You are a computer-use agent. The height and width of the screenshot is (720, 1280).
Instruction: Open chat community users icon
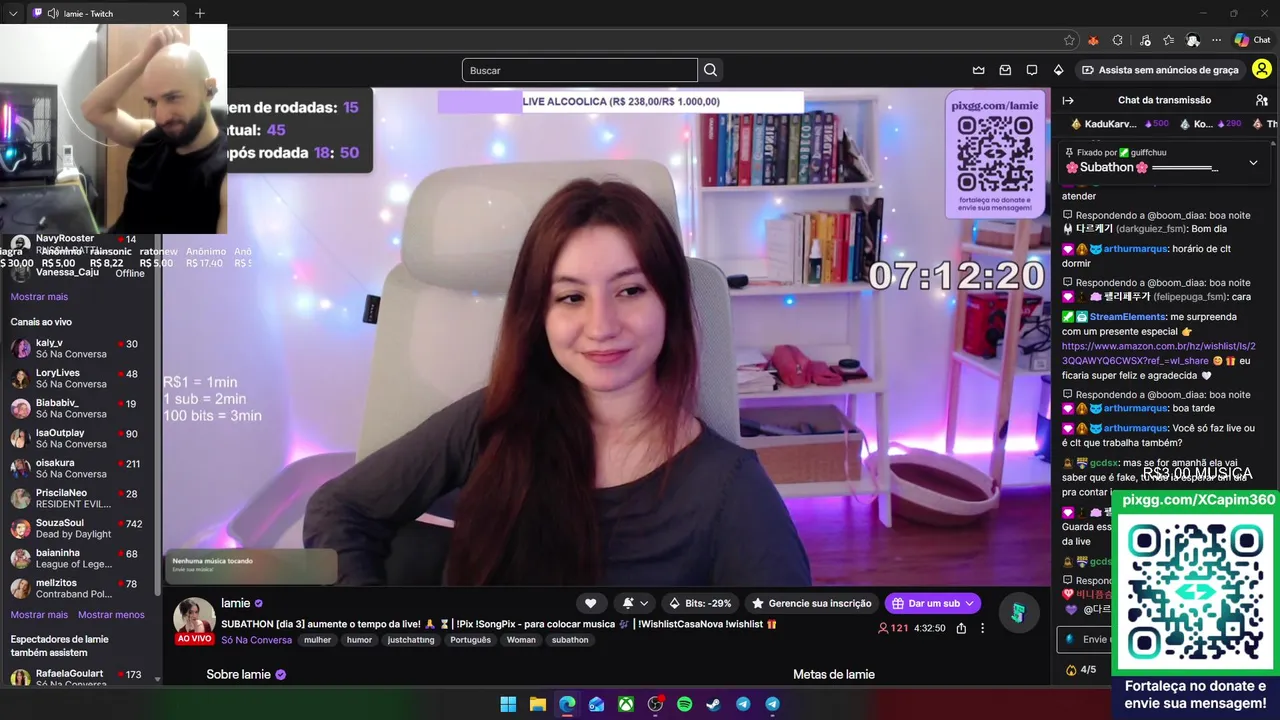pos(1262,100)
